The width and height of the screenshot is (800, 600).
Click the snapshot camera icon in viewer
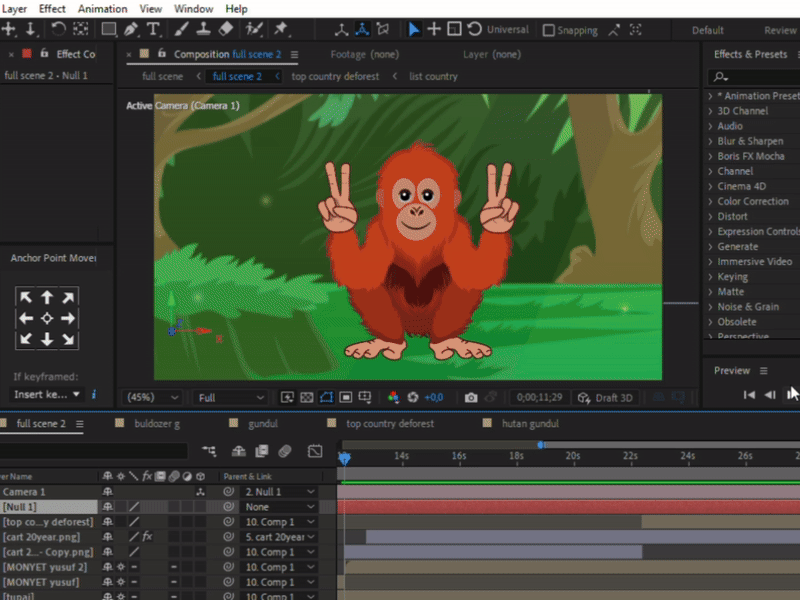[x=471, y=397]
